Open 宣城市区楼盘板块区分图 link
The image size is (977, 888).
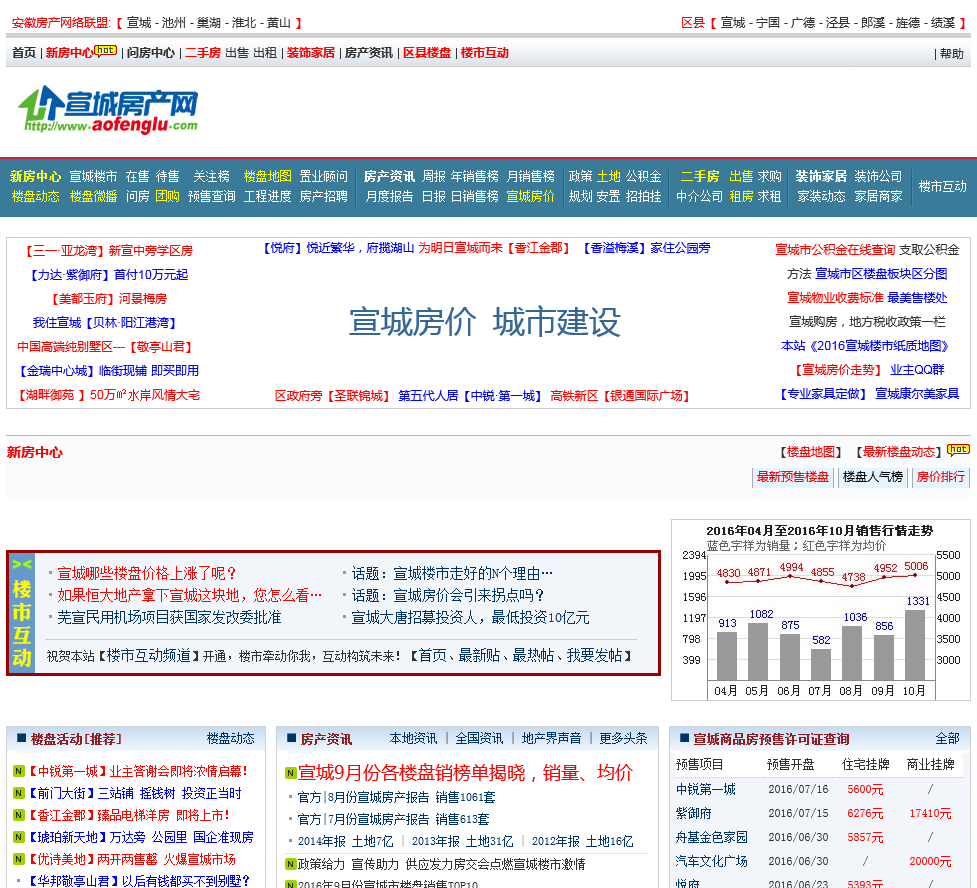(881, 274)
